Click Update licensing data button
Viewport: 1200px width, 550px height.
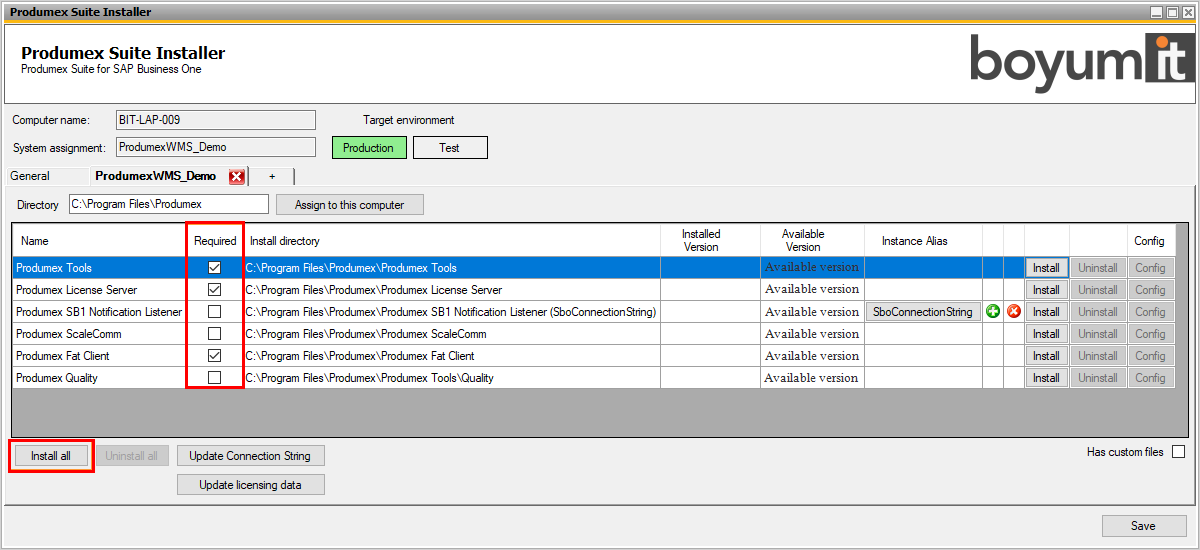pos(250,485)
